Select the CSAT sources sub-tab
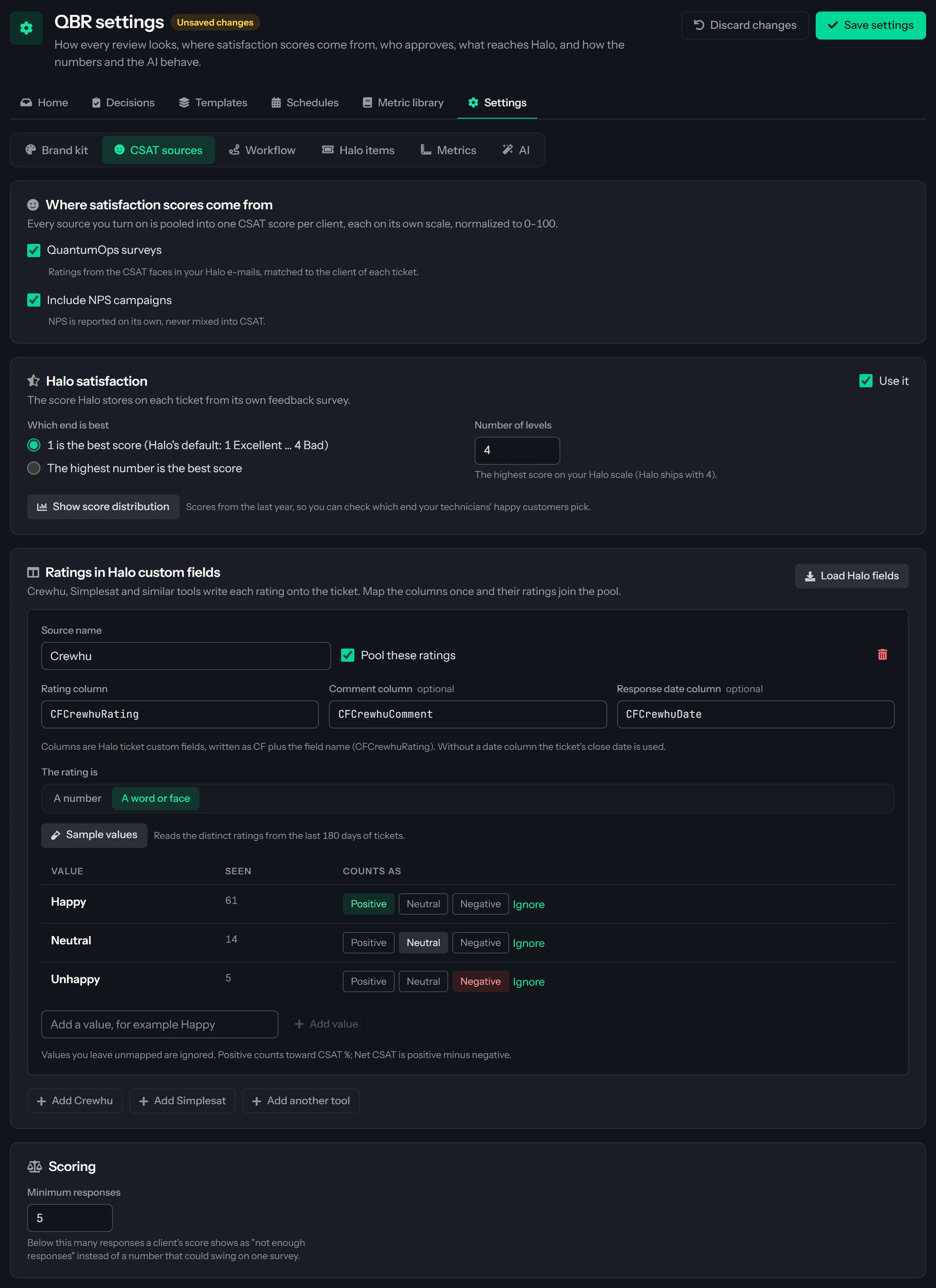This screenshot has height=1288, width=936. 159,150
